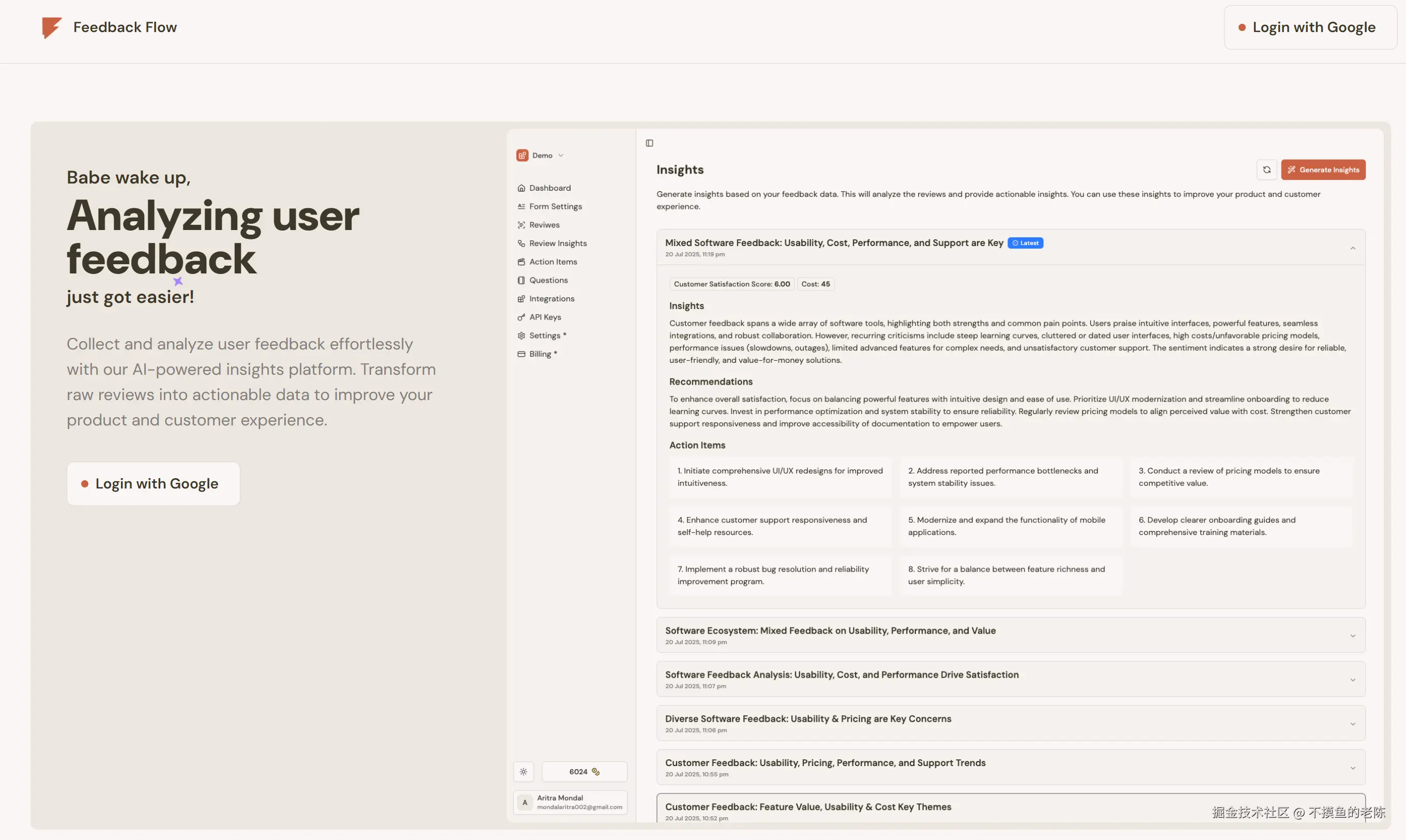1406x840 pixels.
Task: Collapse the Mixed Software Feedback insight
Action: pos(1352,248)
